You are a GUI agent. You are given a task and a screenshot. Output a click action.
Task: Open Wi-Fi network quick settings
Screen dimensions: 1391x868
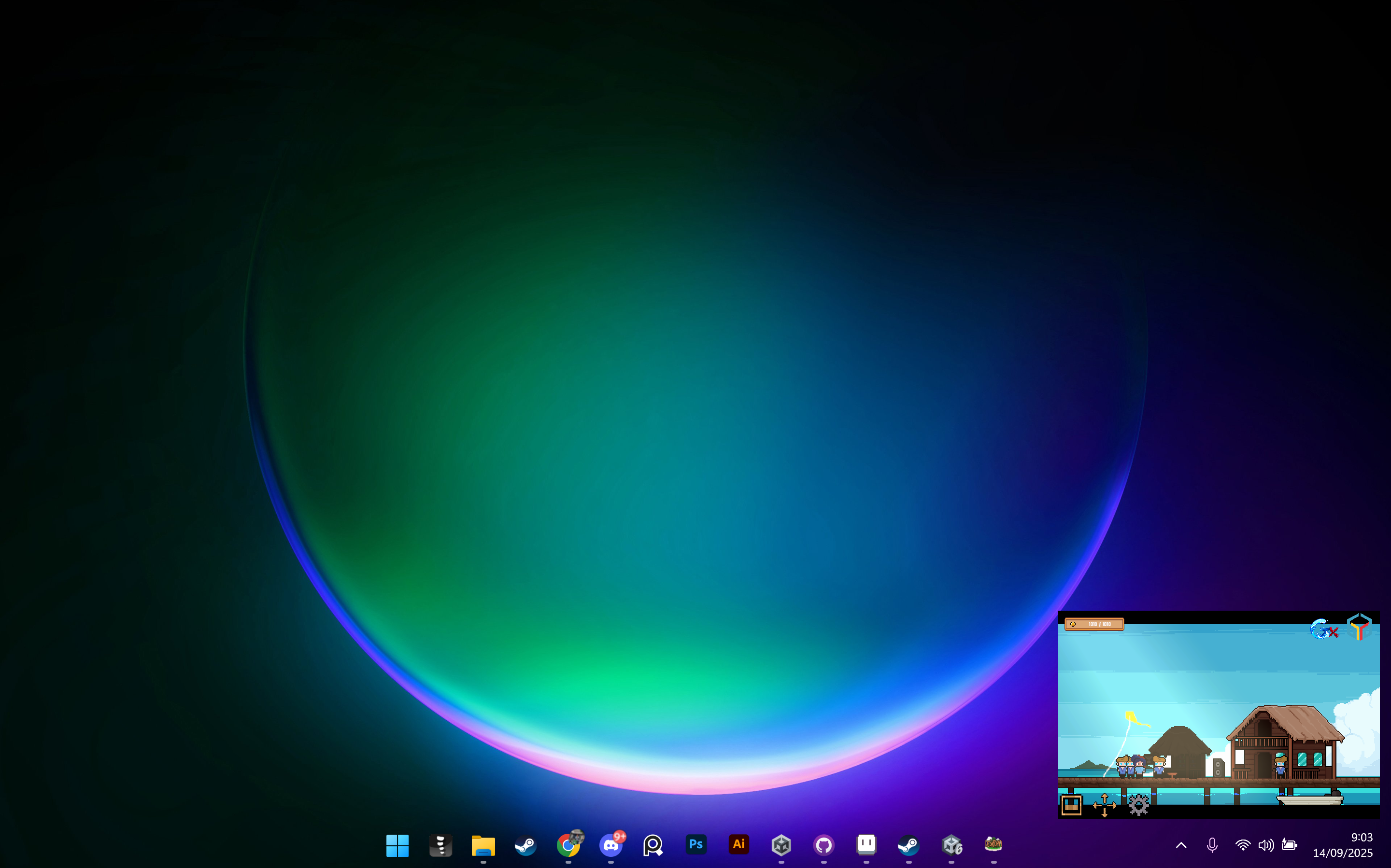pyautogui.click(x=1242, y=845)
